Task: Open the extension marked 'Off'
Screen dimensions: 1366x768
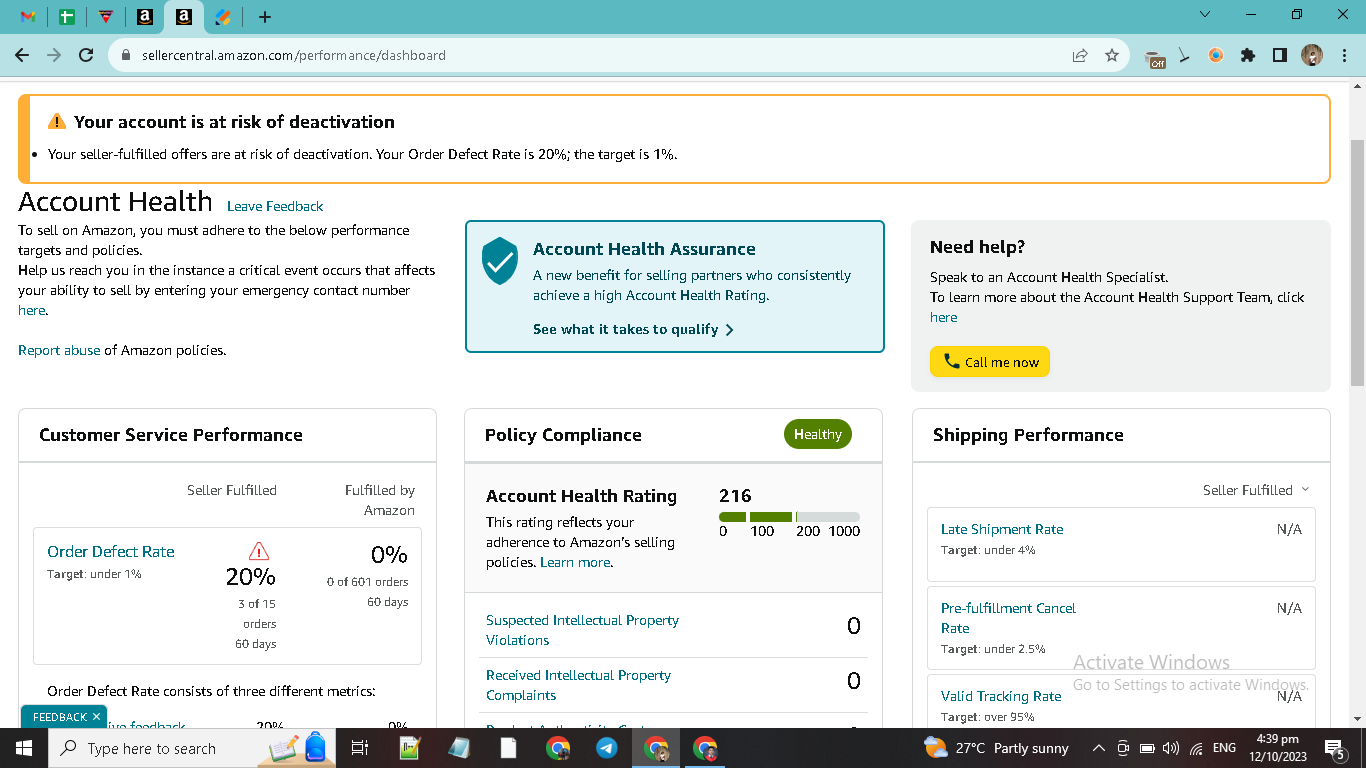Action: [1155, 57]
